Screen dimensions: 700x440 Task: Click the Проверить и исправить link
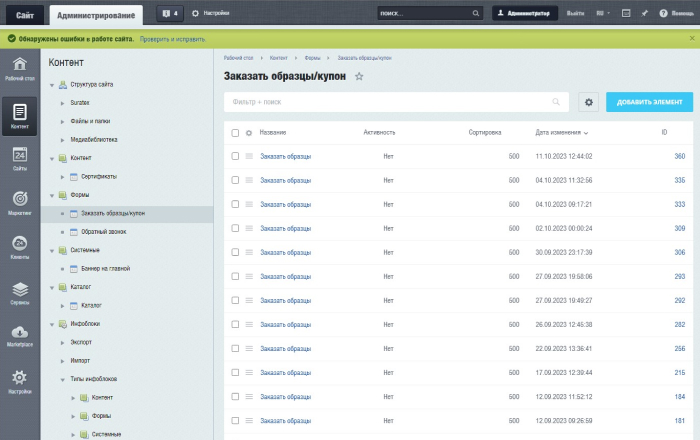coord(173,39)
